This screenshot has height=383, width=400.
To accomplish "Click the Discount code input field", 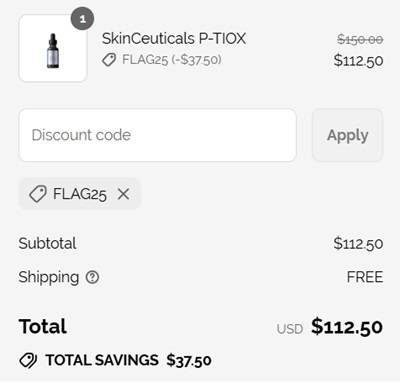I will pos(158,135).
